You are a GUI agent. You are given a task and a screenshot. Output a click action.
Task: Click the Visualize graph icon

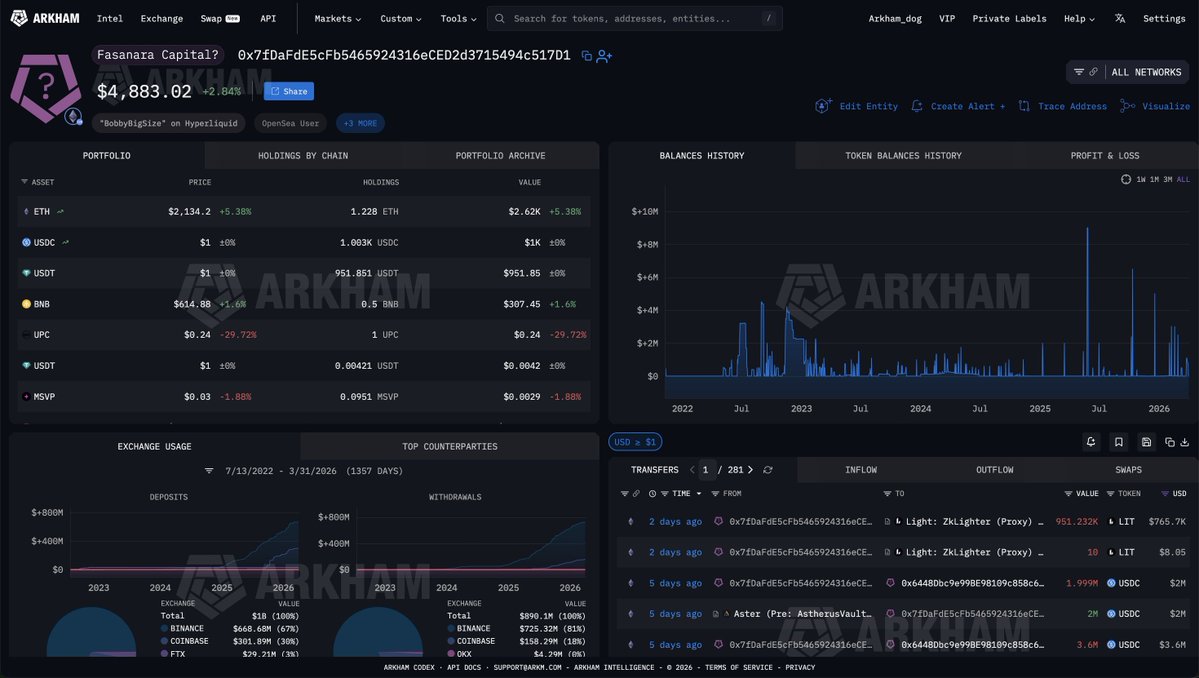[1127, 106]
